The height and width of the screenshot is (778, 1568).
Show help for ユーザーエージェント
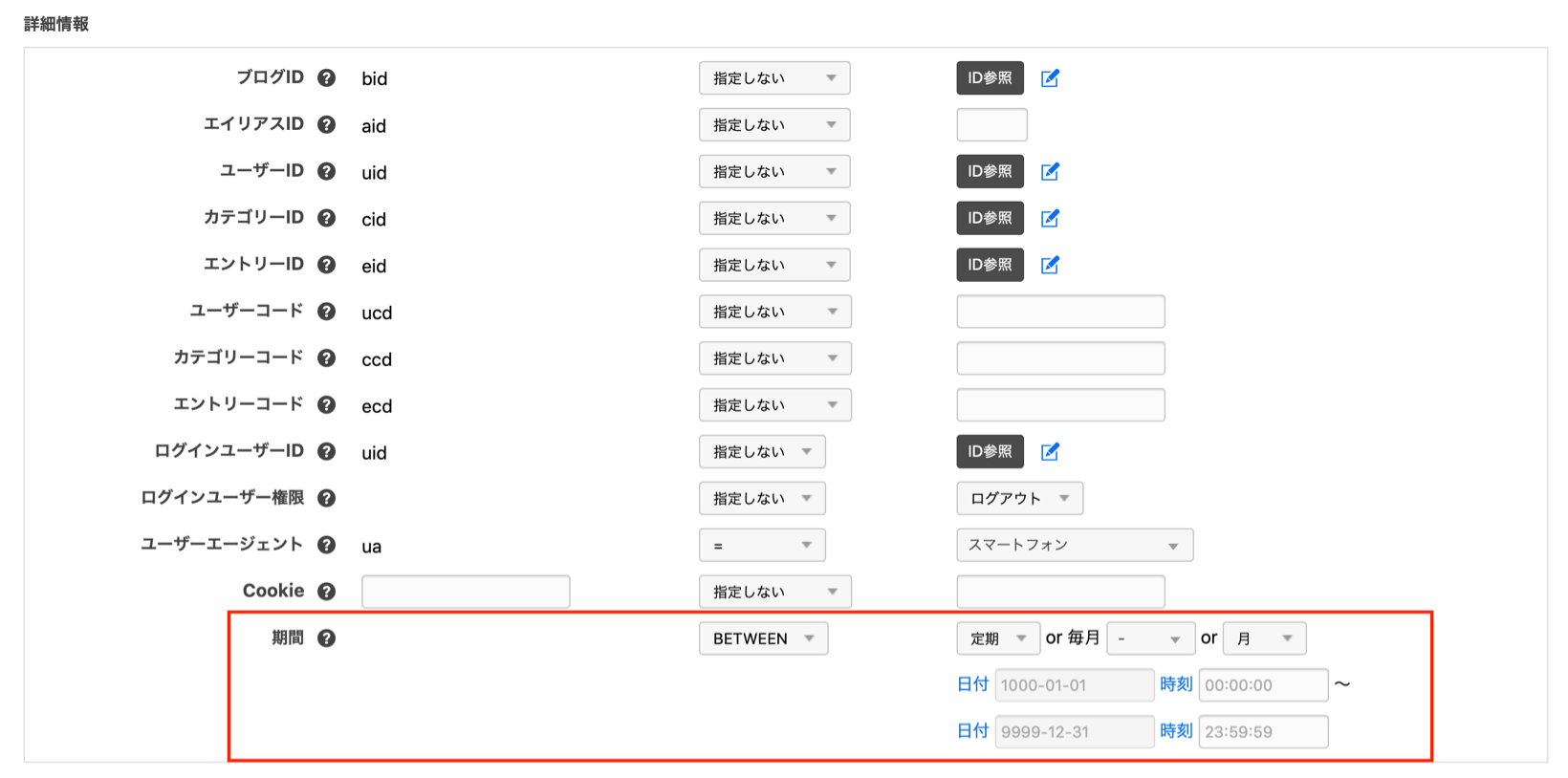coord(326,545)
